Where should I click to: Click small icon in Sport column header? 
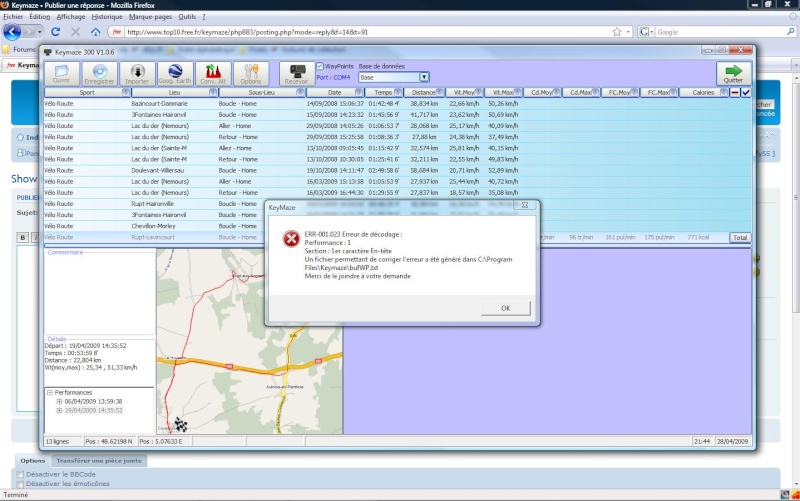tap(126, 92)
